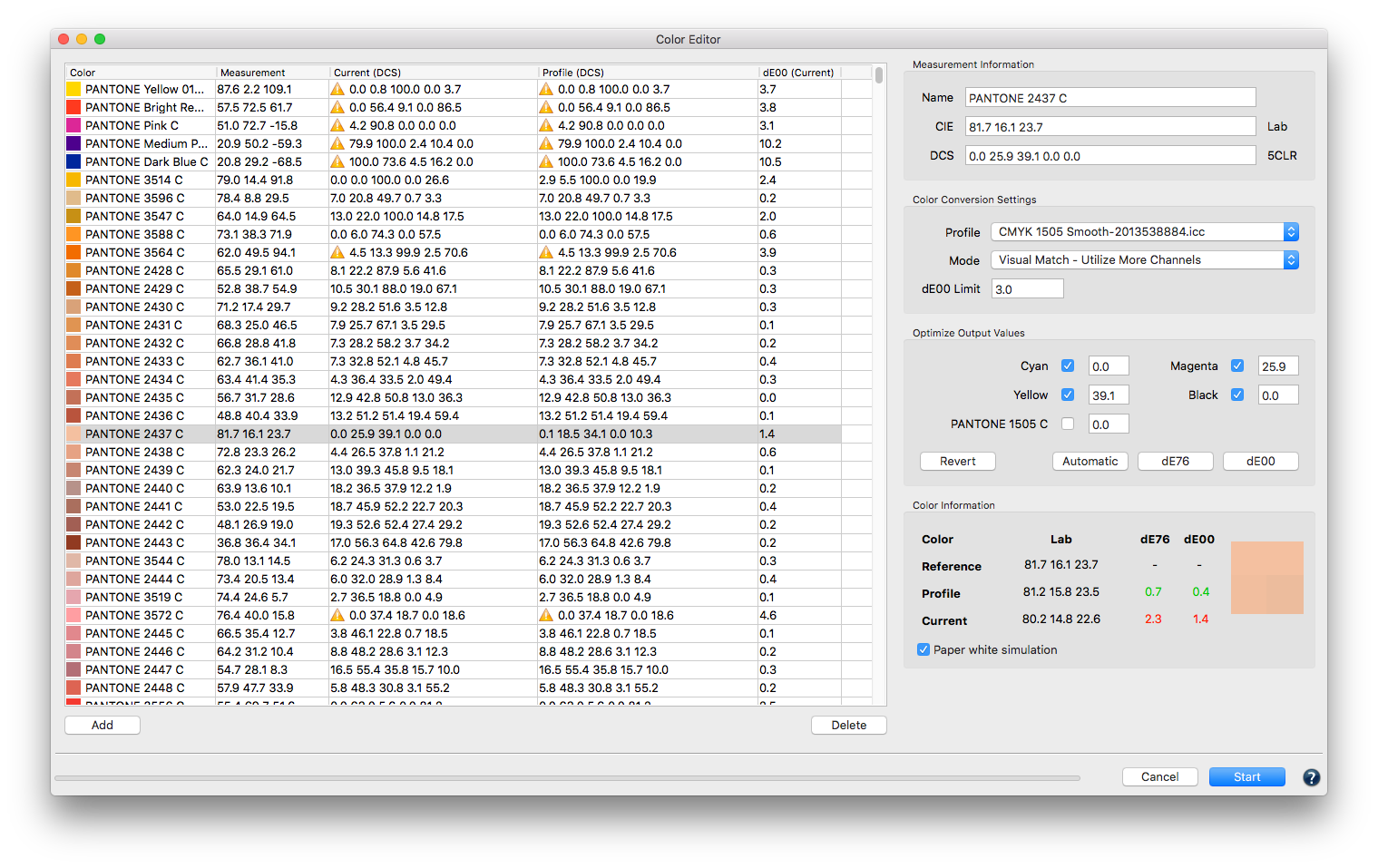The width and height of the screenshot is (1378, 868).
Task: Sort by Profile (DCS) column header
Action: pyautogui.click(x=648, y=73)
